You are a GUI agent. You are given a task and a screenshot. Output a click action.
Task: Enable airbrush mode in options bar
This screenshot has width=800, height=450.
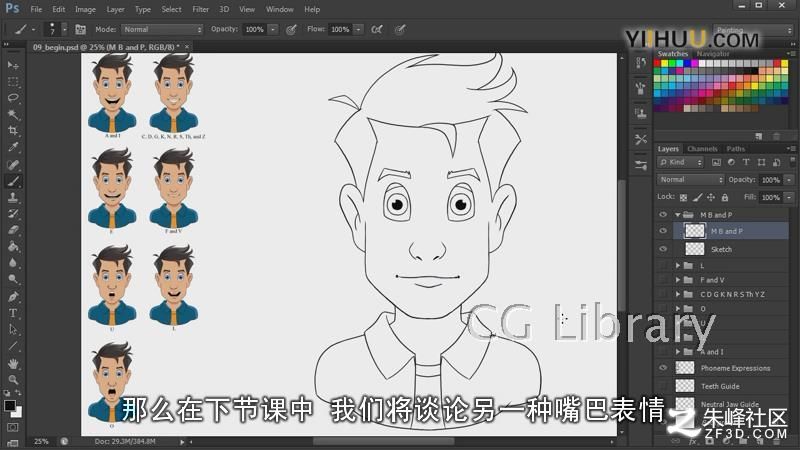[x=377, y=30]
